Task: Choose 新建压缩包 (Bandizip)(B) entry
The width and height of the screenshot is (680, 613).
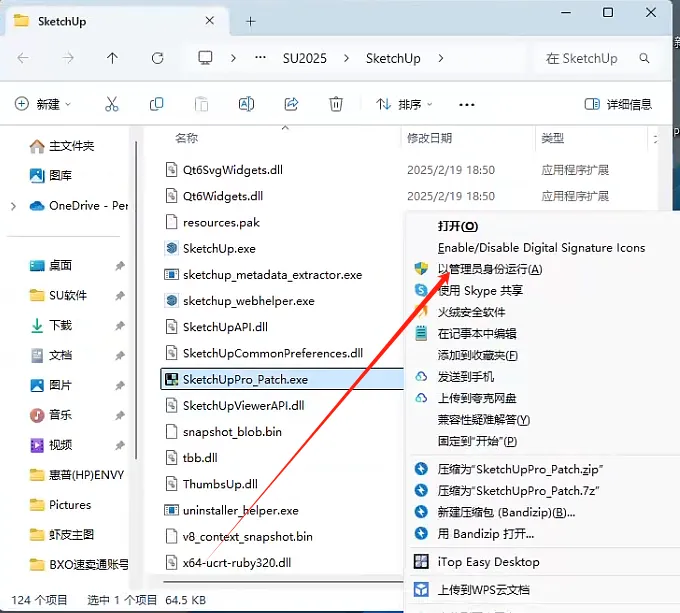Action: click(x=506, y=512)
